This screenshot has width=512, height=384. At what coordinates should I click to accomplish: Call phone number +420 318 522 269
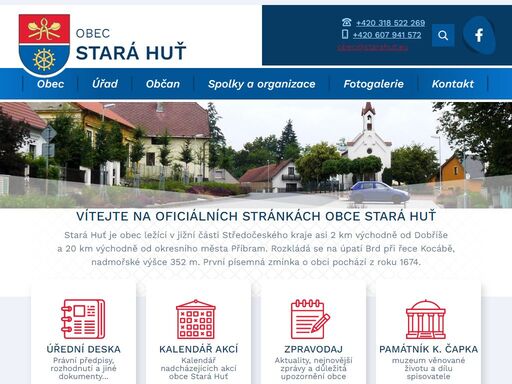(x=390, y=23)
